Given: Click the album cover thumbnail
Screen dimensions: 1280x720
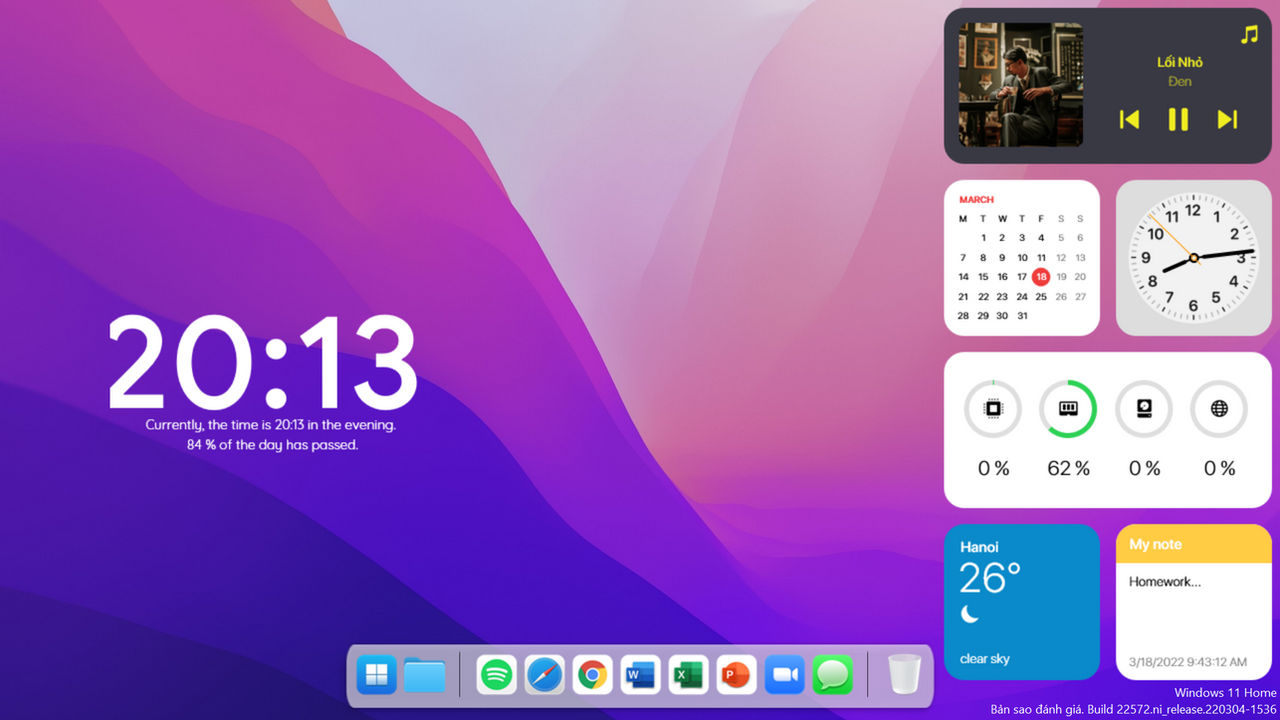Looking at the screenshot, I should [x=1020, y=85].
